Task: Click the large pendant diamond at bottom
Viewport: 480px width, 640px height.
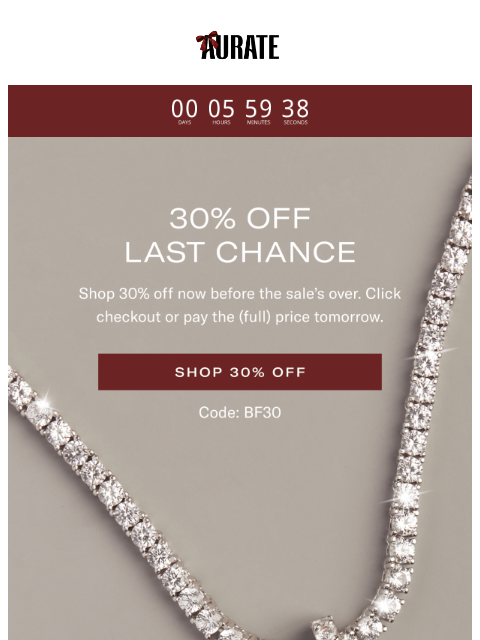Action: click(x=324, y=629)
